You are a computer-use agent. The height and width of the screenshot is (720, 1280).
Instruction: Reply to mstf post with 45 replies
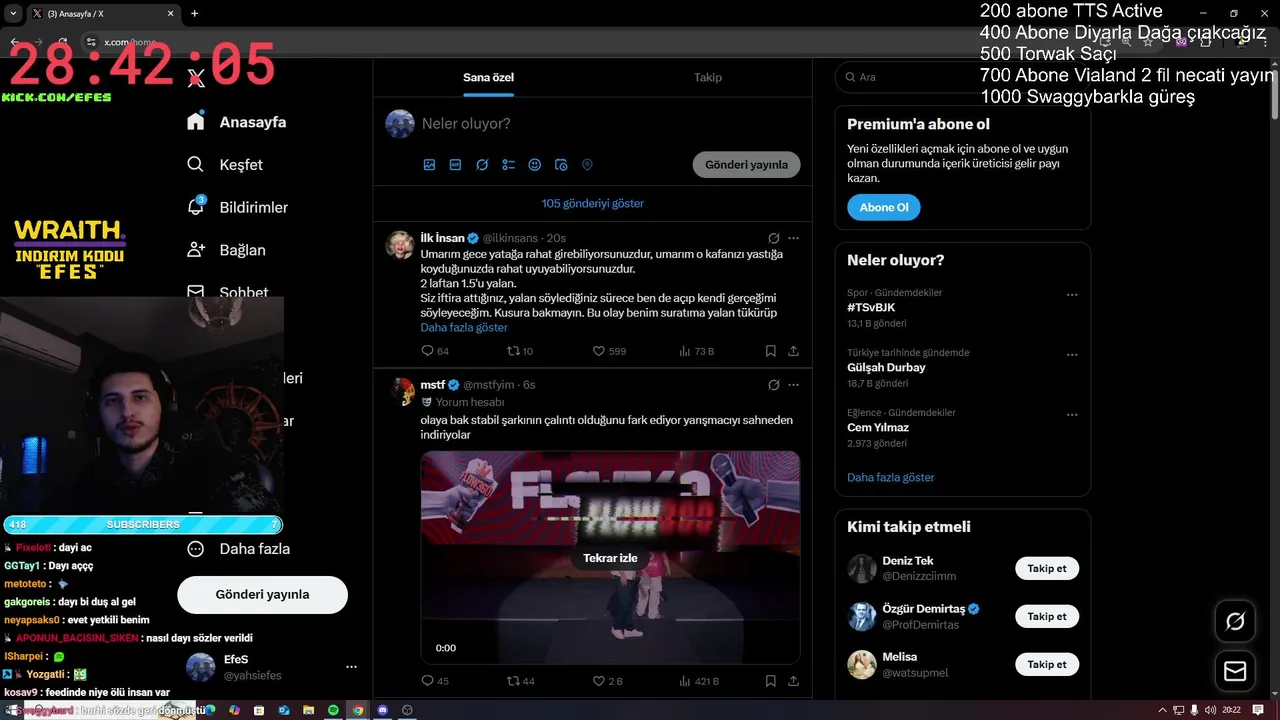pos(435,681)
